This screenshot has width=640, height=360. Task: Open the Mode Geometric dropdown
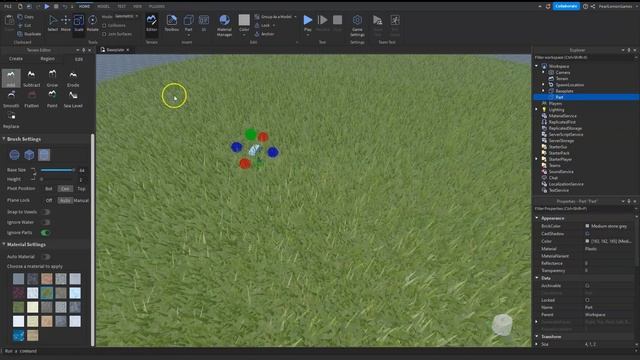(x=126, y=16)
